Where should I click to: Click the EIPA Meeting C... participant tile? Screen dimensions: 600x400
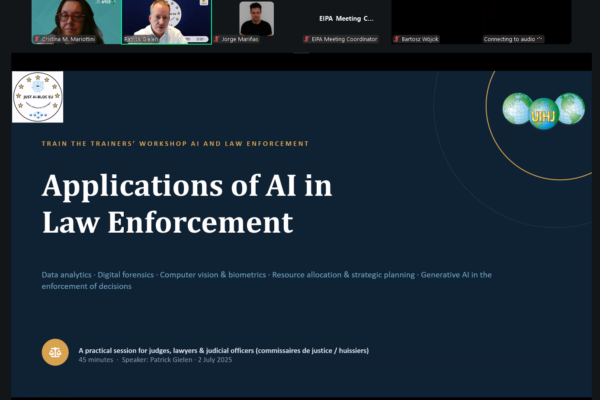click(346, 22)
